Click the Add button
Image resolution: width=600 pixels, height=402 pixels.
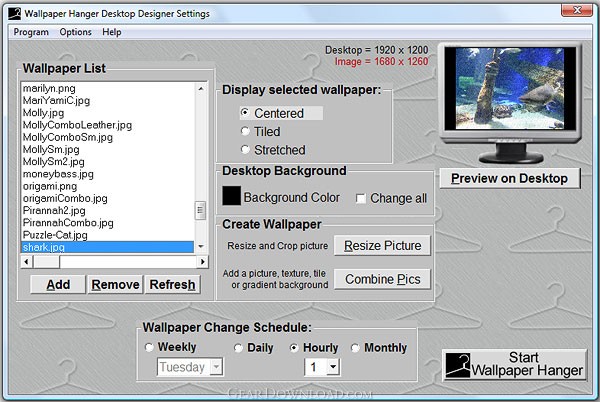click(58, 285)
